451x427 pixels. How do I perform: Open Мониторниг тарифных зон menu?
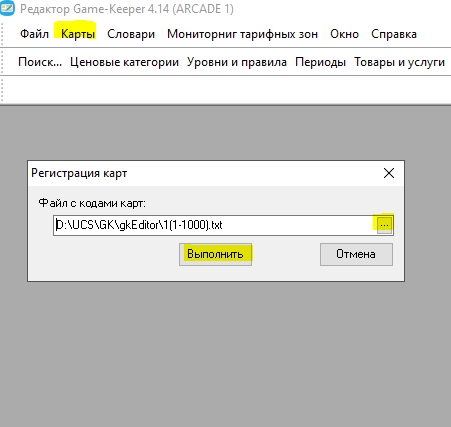tap(242, 34)
